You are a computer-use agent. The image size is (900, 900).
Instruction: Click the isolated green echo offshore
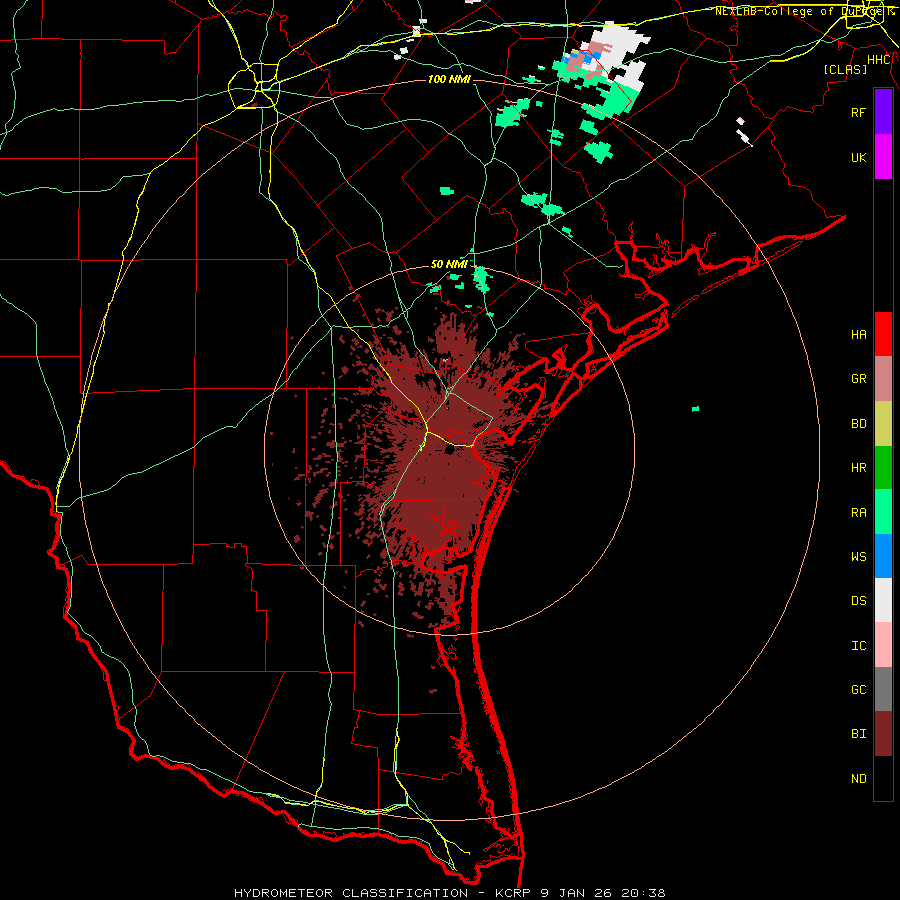[x=695, y=409]
